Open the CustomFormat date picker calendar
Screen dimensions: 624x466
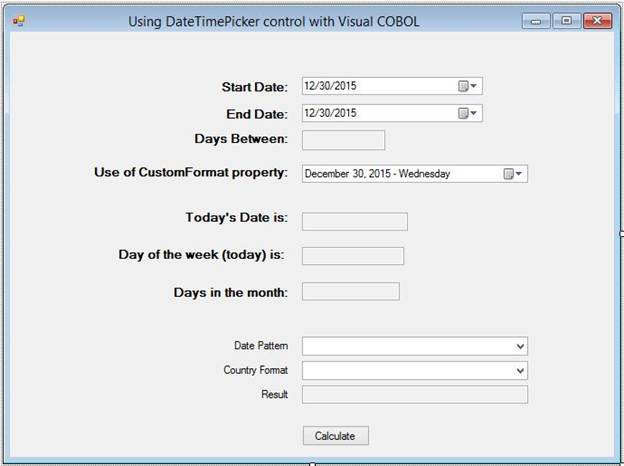pos(513,174)
